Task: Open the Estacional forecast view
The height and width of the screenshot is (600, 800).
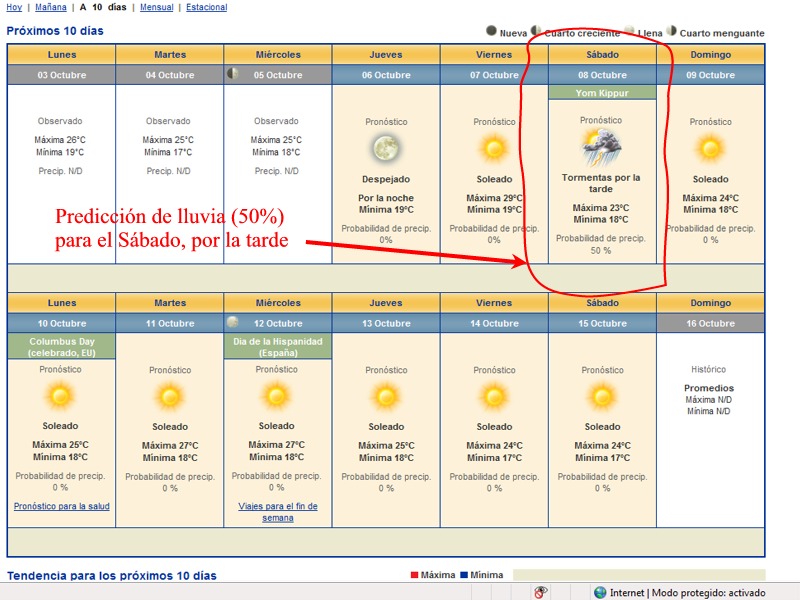Action: pos(206,7)
